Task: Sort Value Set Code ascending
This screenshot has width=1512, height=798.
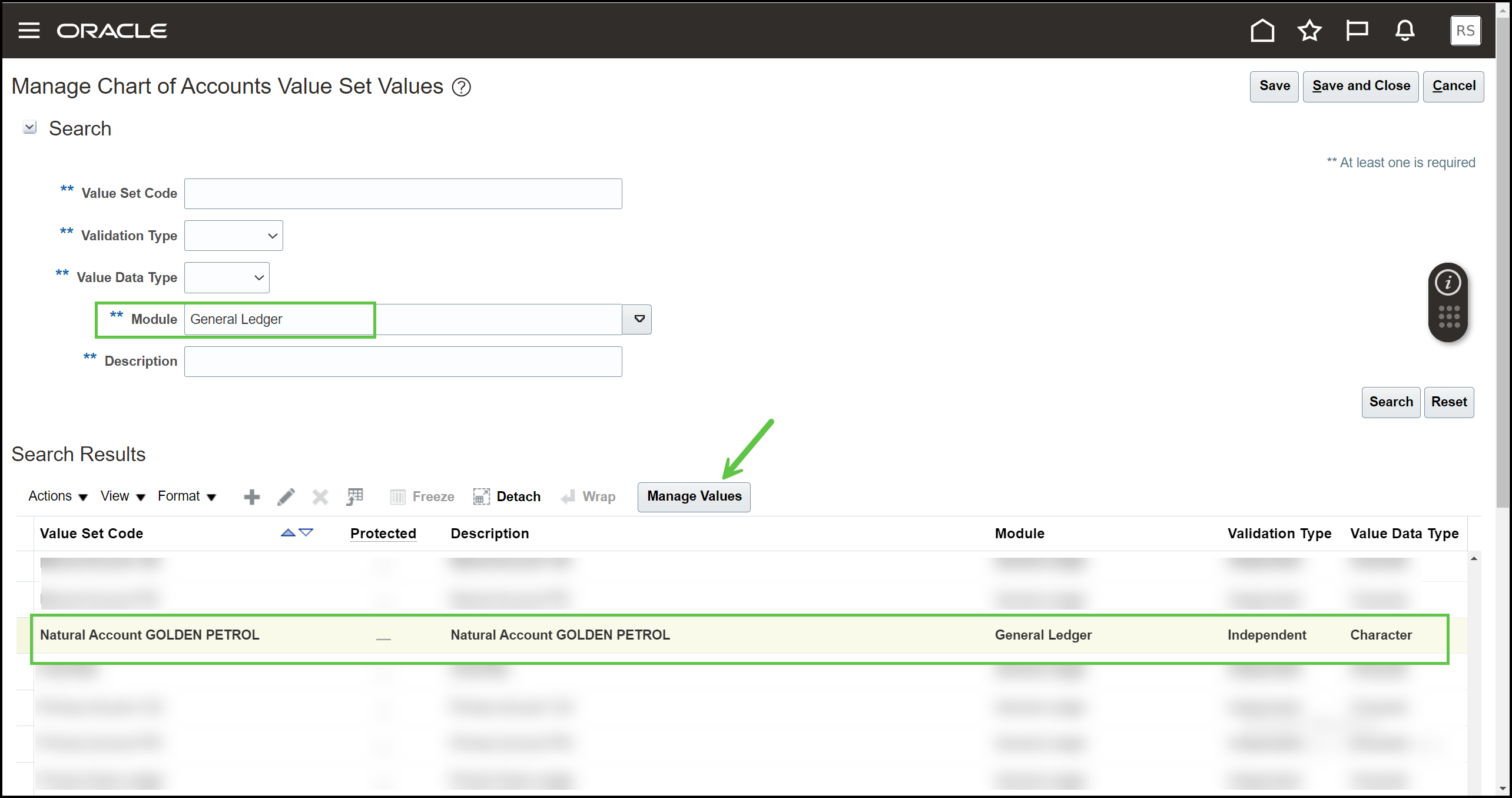Action: click(x=288, y=532)
